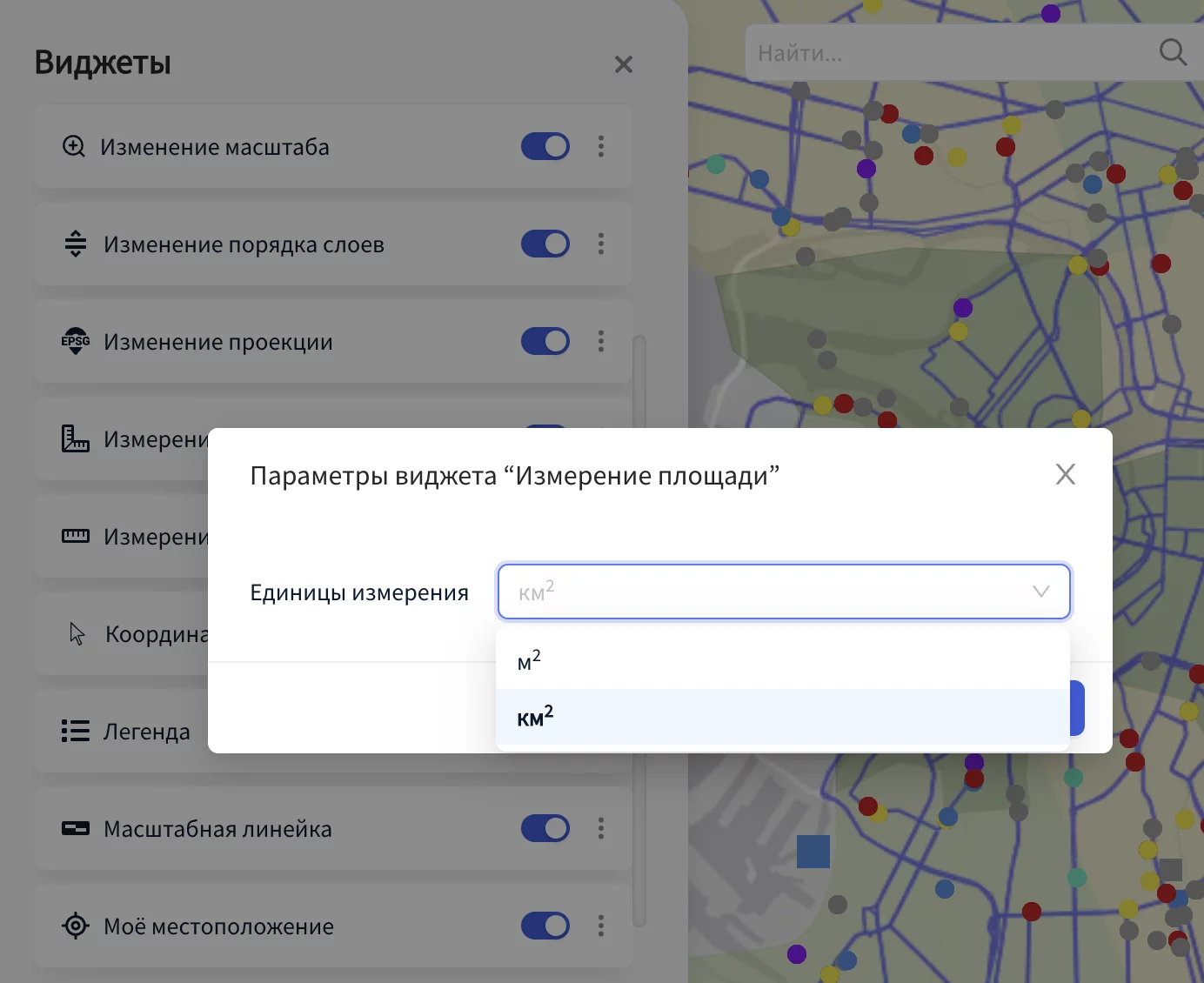Click the layer order icon beside Изменение порядка слоев
This screenshot has height=983, width=1204.
click(76, 244)
